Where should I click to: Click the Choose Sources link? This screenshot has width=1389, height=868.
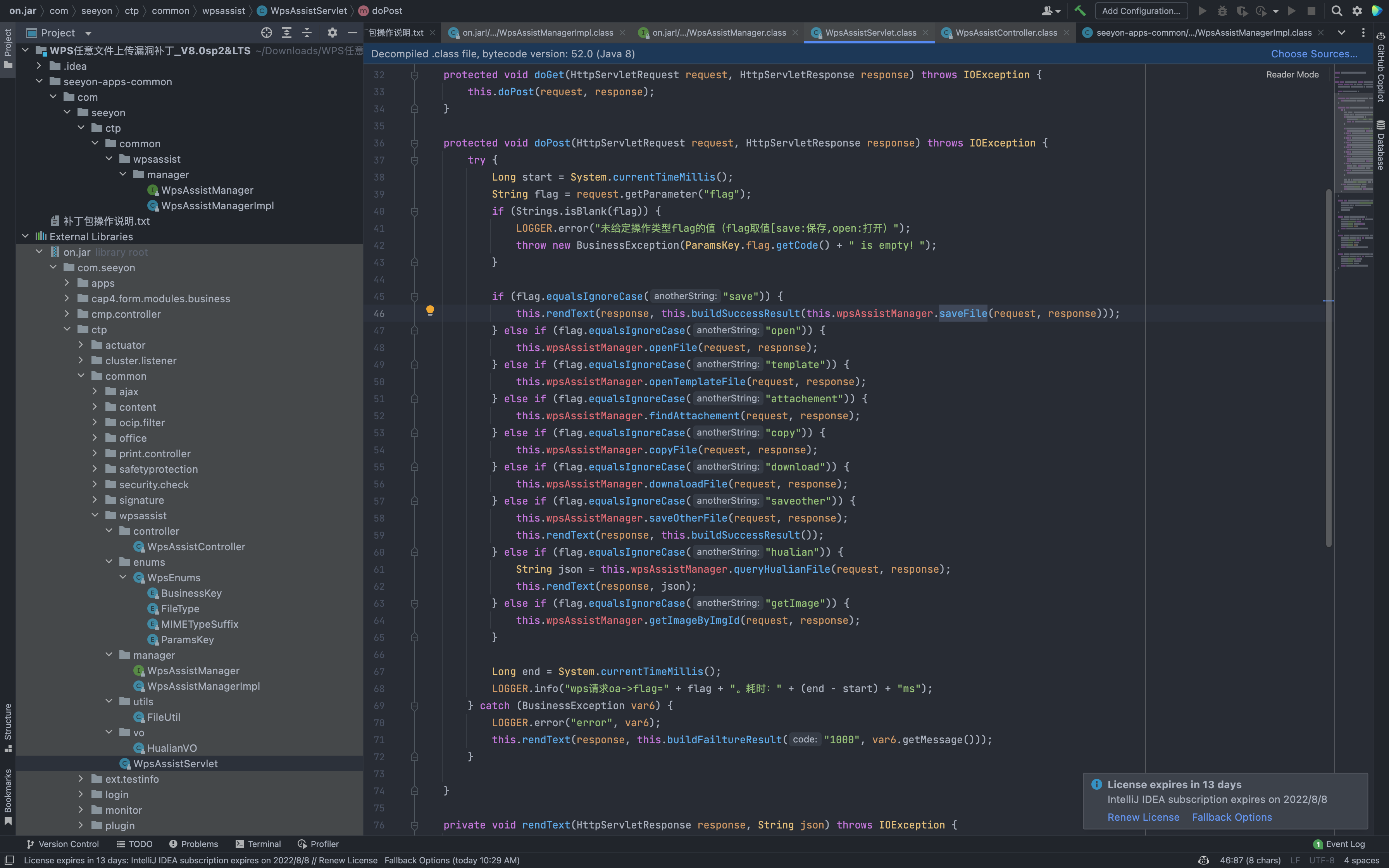click(1314, 54)
